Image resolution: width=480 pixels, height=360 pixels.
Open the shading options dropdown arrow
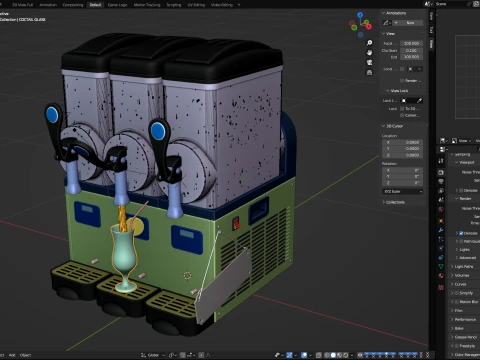pos(352,355)
